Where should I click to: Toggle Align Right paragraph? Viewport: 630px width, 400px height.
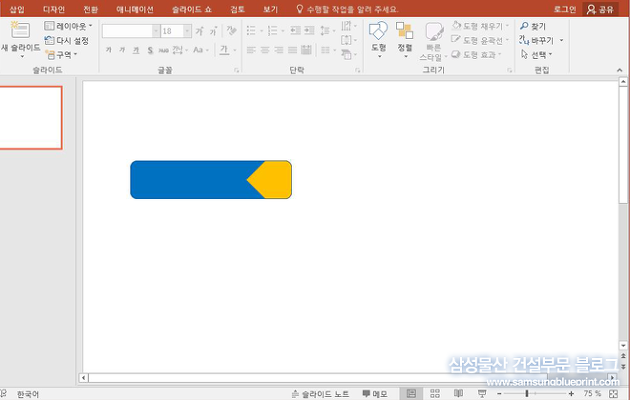click(278, 50)
